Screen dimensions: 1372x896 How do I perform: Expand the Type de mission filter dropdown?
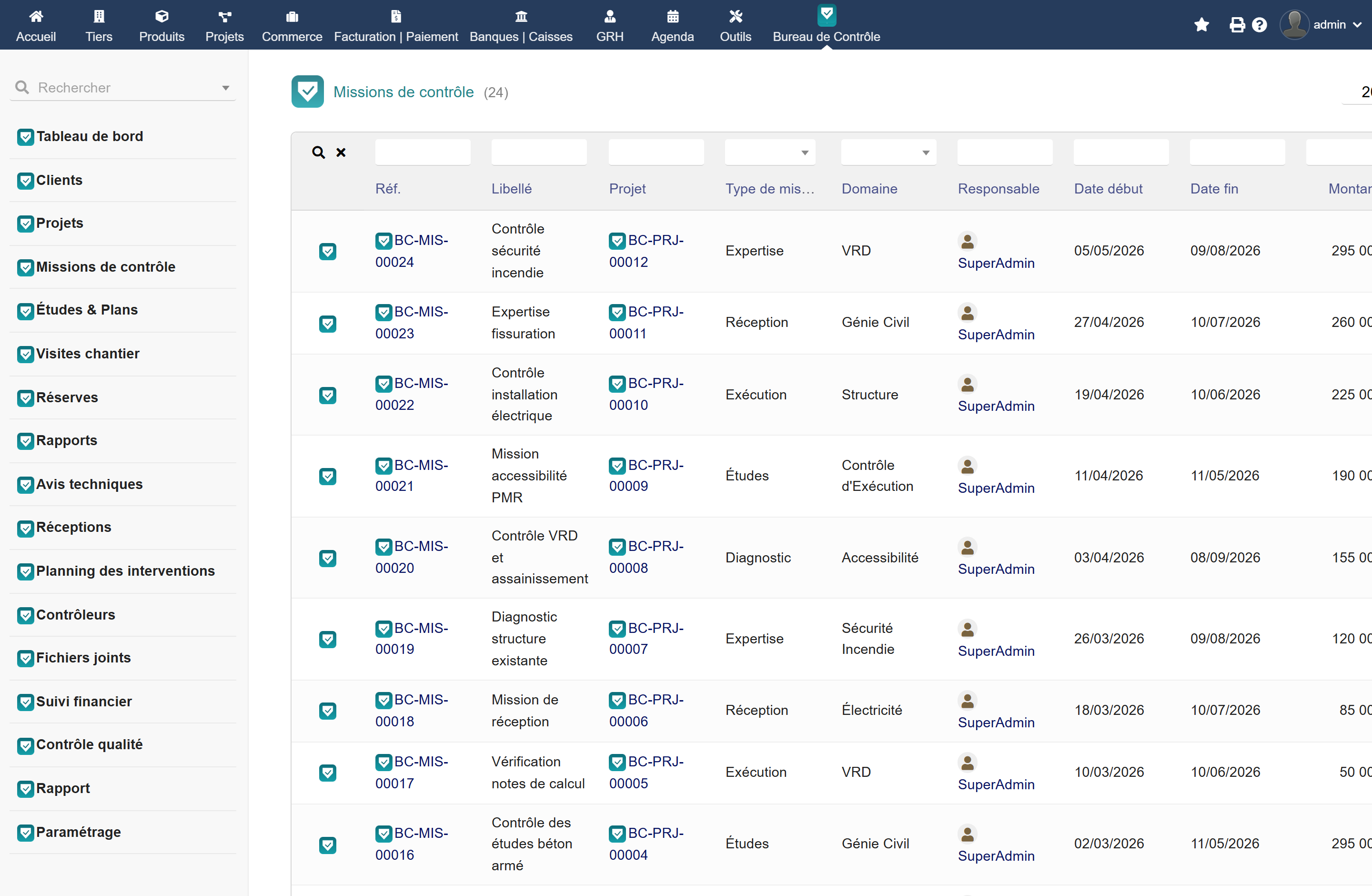pyautogui.click(x=770, y=152)
